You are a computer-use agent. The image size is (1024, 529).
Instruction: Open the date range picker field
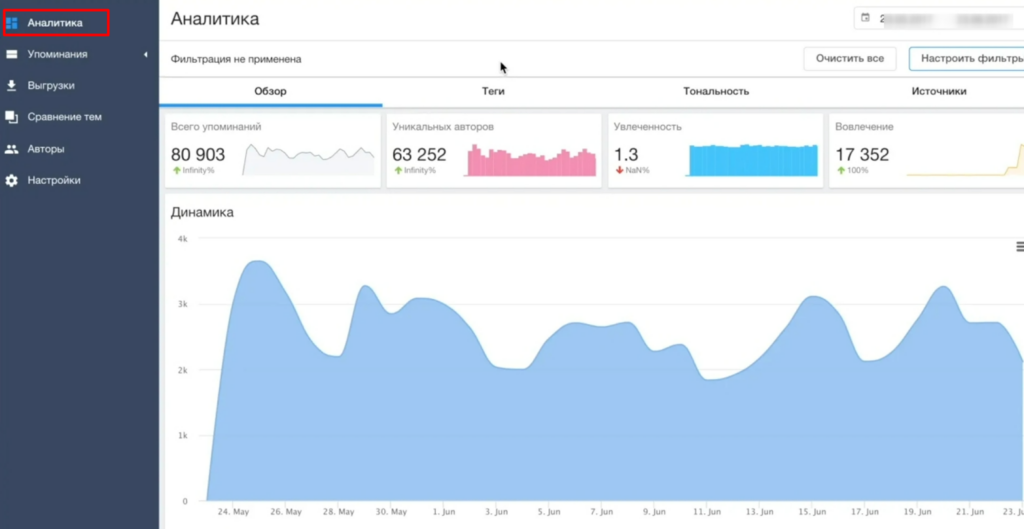939,18
